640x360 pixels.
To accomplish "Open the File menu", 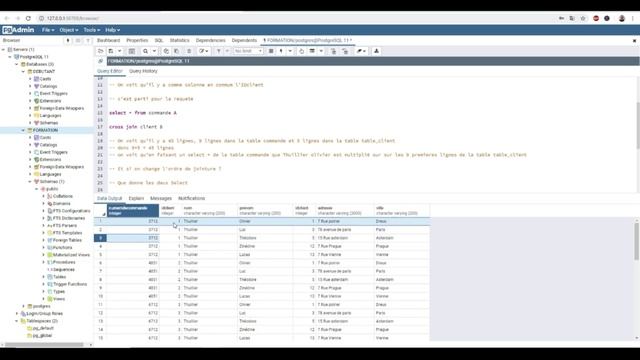I will tap(48, 30).
